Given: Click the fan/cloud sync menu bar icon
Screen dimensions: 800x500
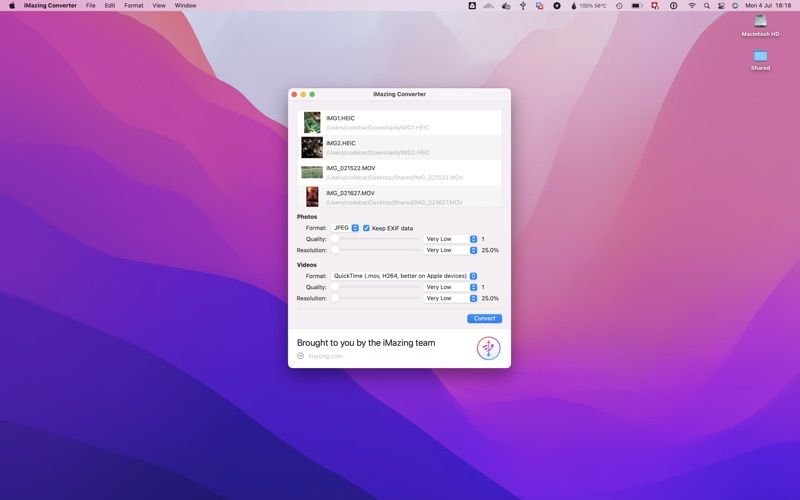Looking at the screenshot, I should (x=506, y=6).
